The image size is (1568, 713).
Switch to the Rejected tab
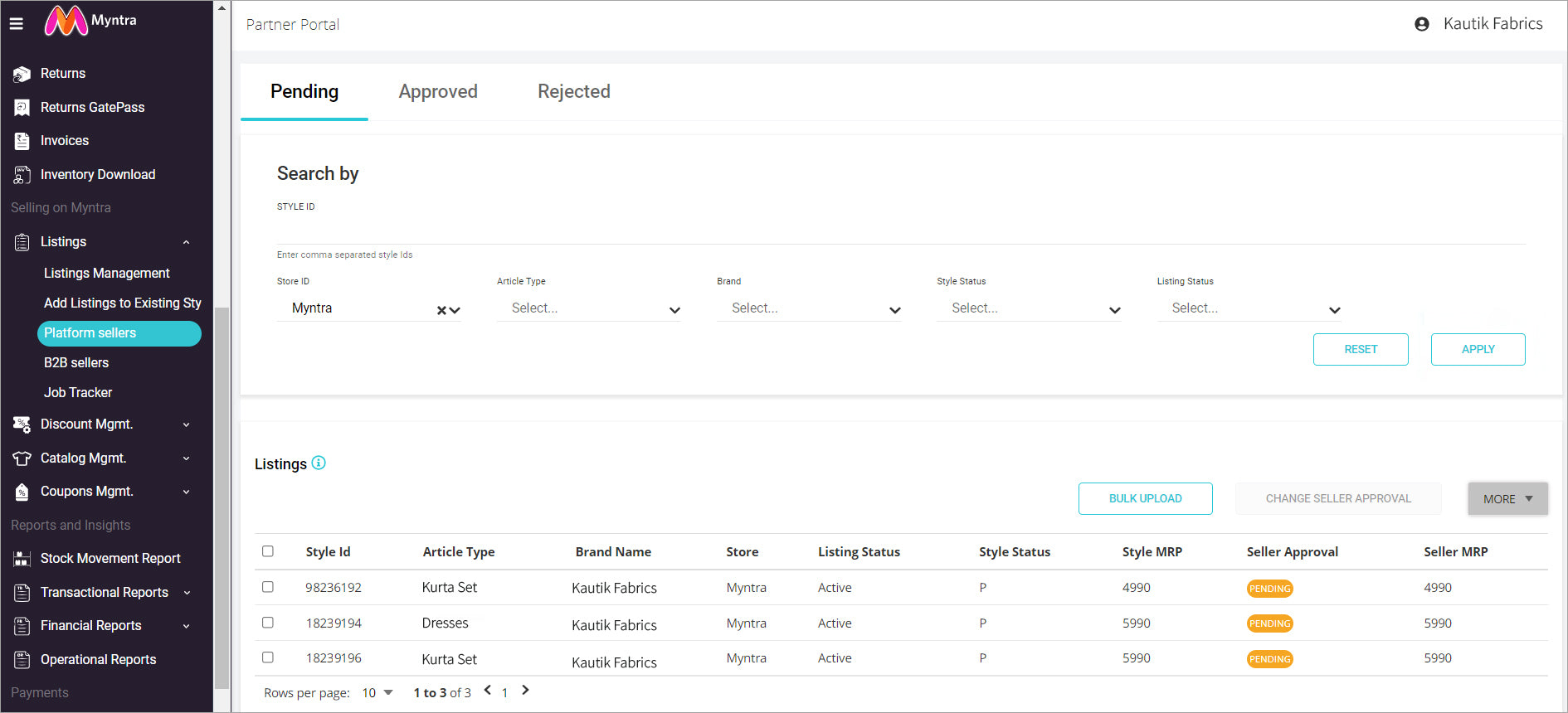point(573,91)
